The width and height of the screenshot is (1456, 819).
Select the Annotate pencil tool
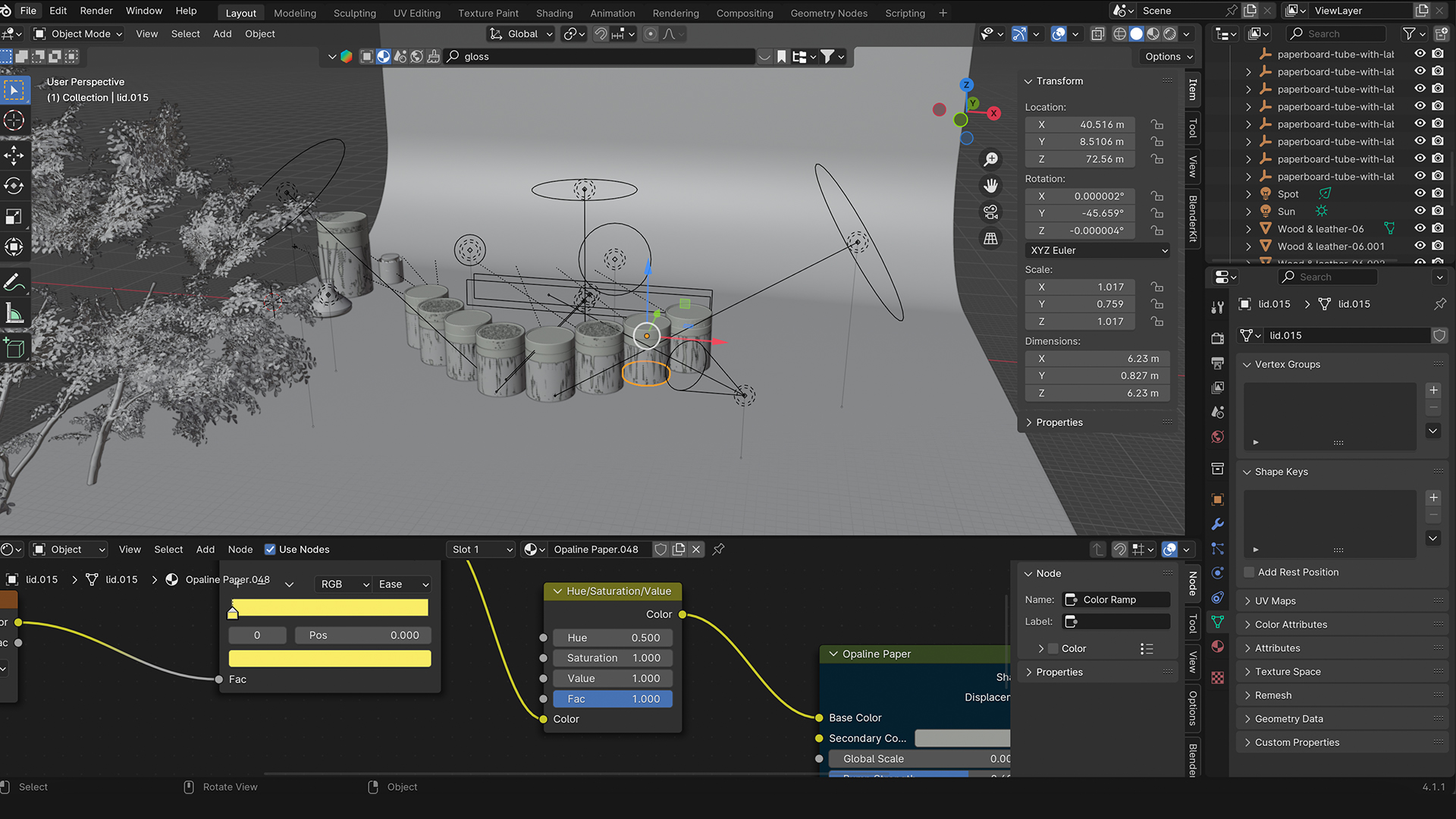coord(14,283)
